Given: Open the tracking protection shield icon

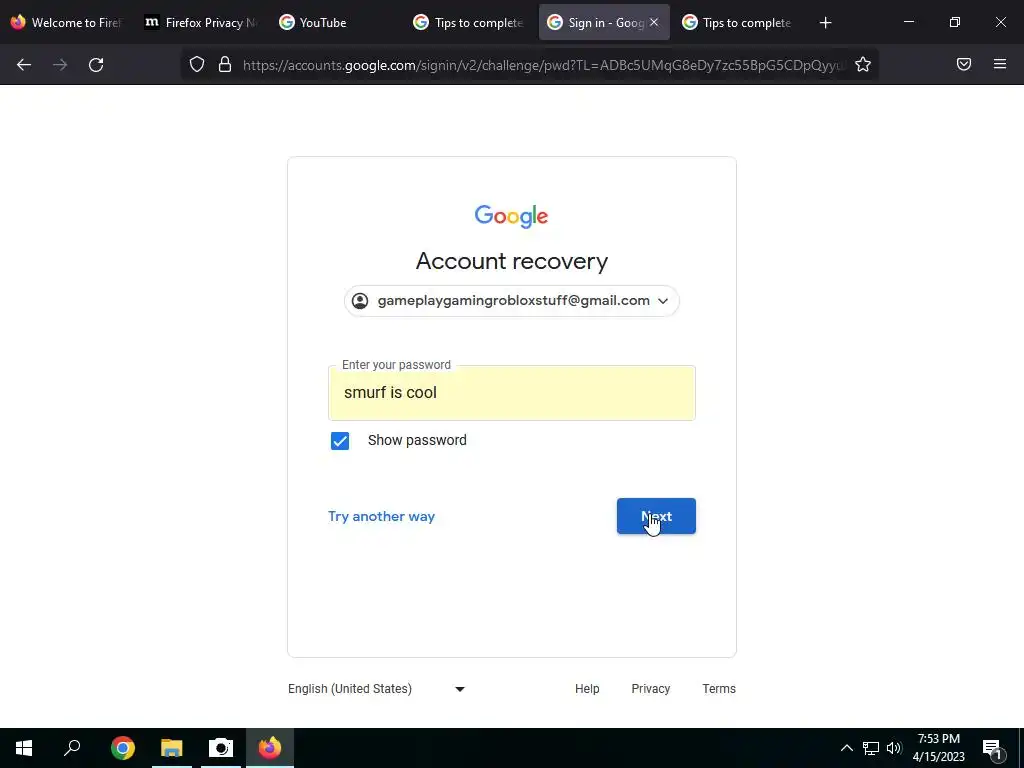Looking at the screenshot, I should coord(197,64).
